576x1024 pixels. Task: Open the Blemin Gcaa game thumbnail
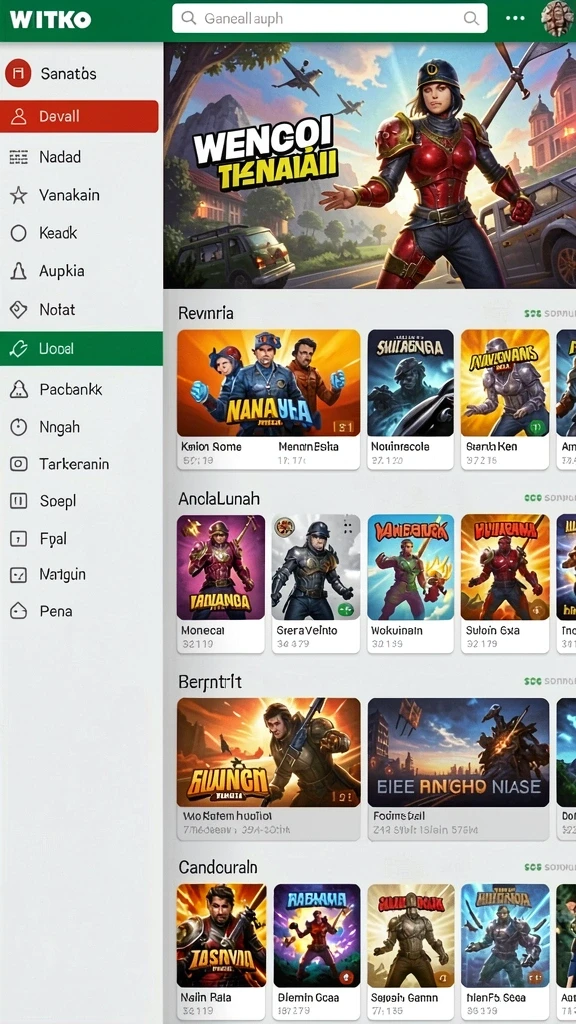point(317,935)
